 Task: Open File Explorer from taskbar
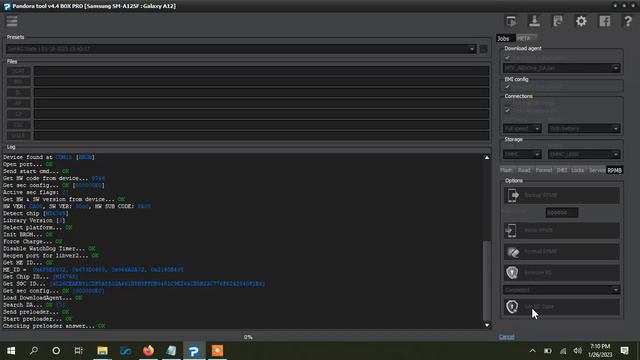[x=102, y=351]
